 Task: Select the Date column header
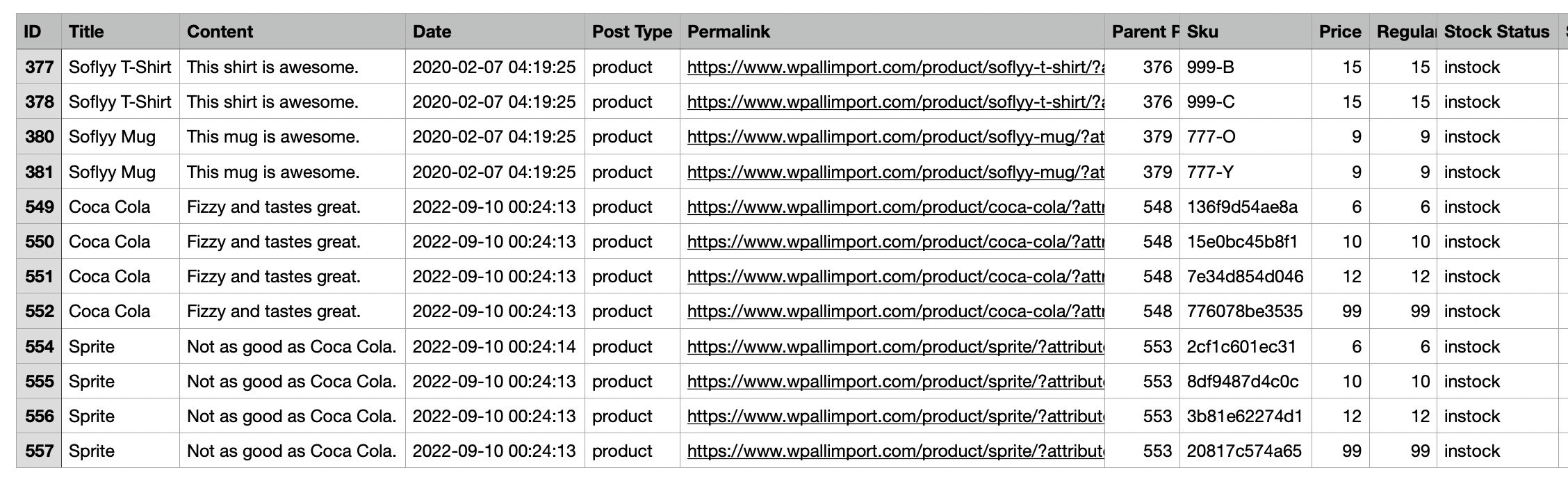click(494, 32)
